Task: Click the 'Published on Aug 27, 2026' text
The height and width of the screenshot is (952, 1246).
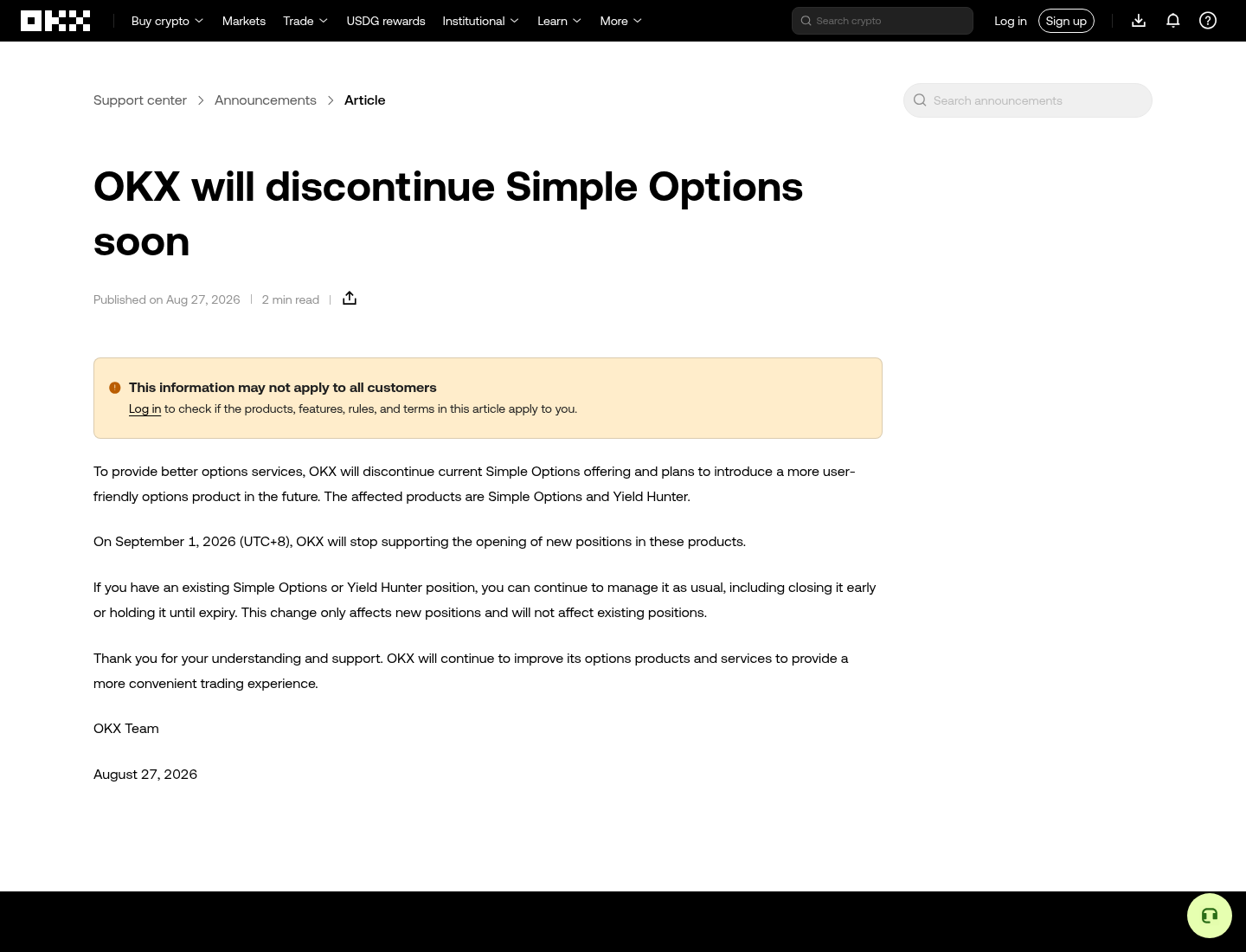Action: click(167, 299)
